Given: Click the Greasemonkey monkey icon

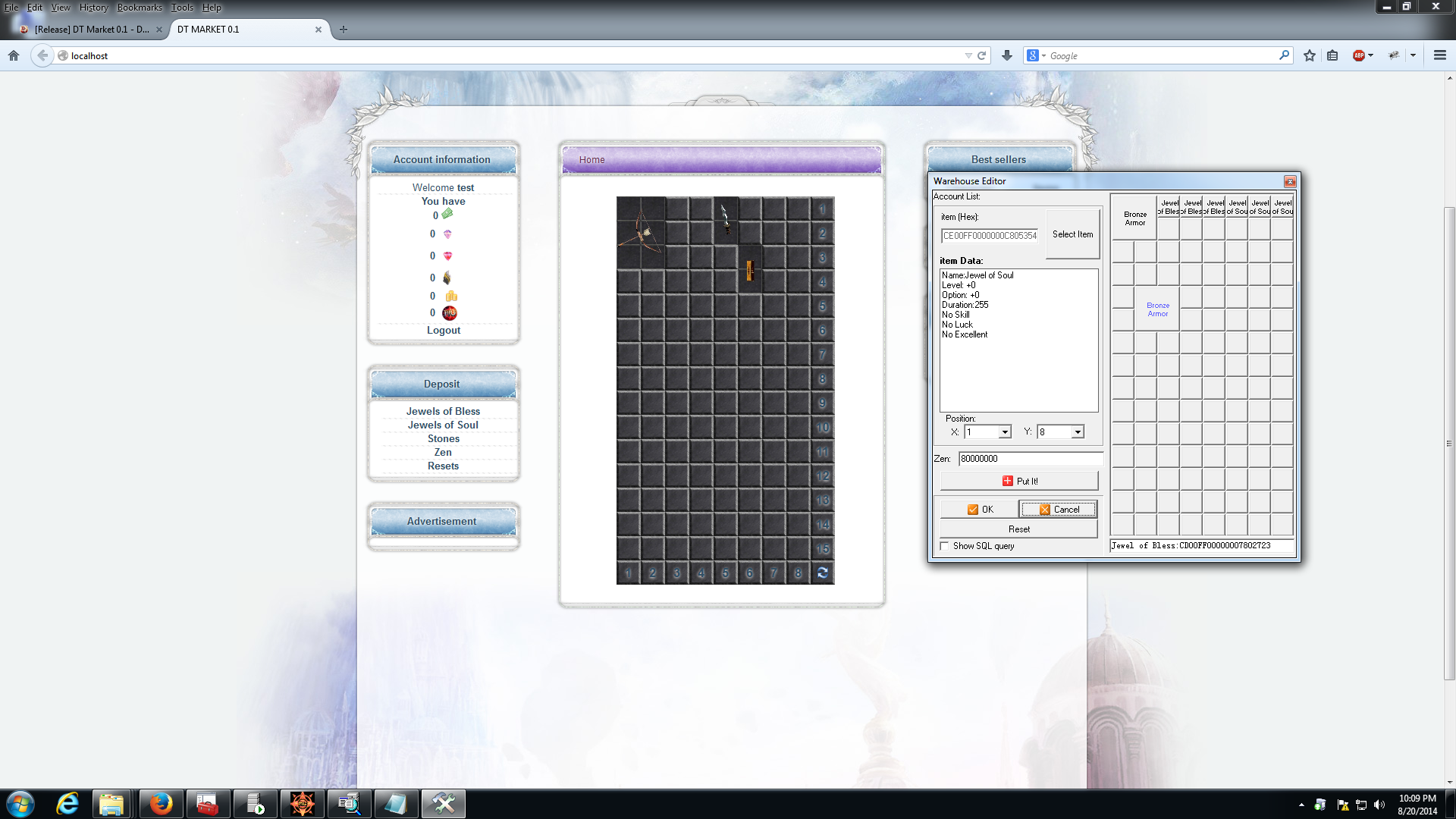Looking at the screenshot, I should point(1394,55).
